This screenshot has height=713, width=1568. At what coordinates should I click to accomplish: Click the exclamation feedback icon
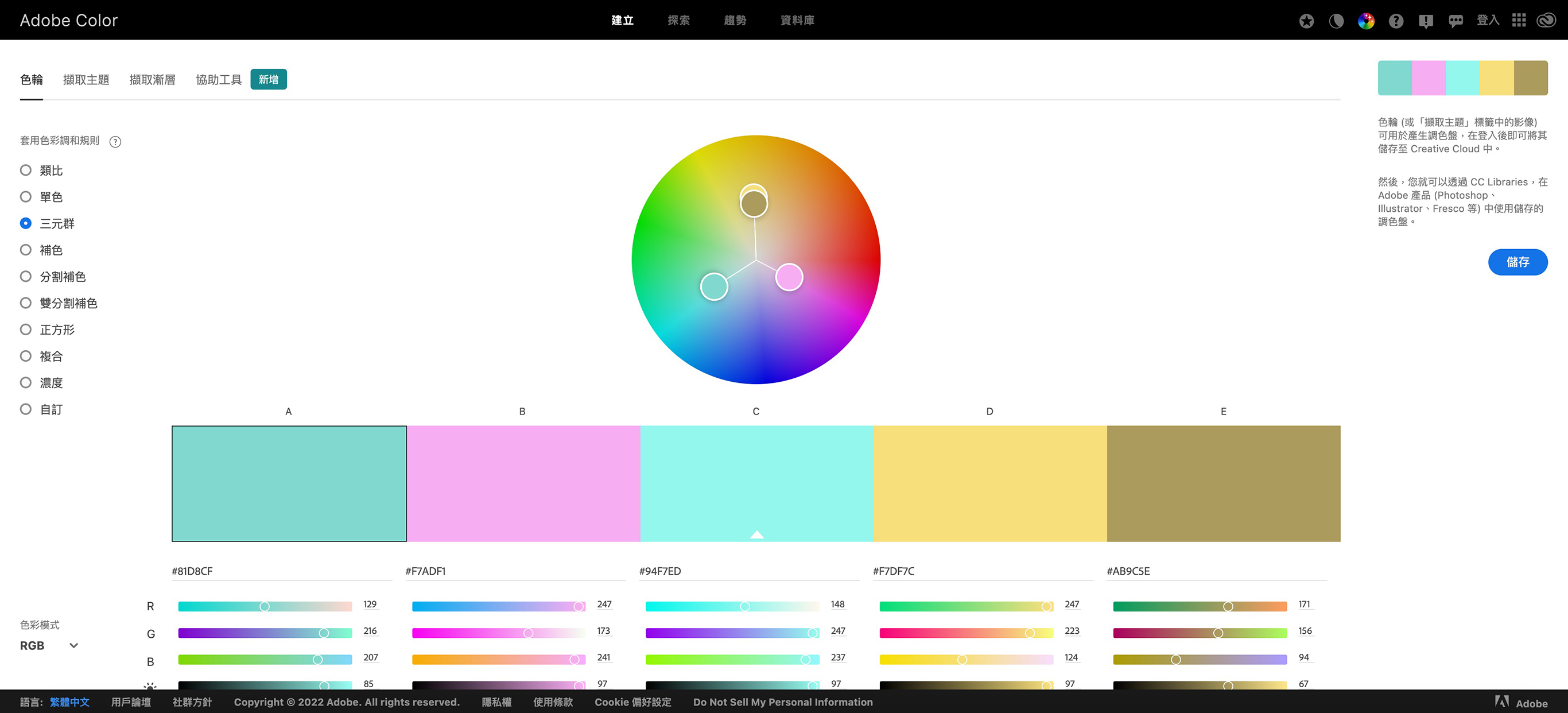coord(1426,21)
